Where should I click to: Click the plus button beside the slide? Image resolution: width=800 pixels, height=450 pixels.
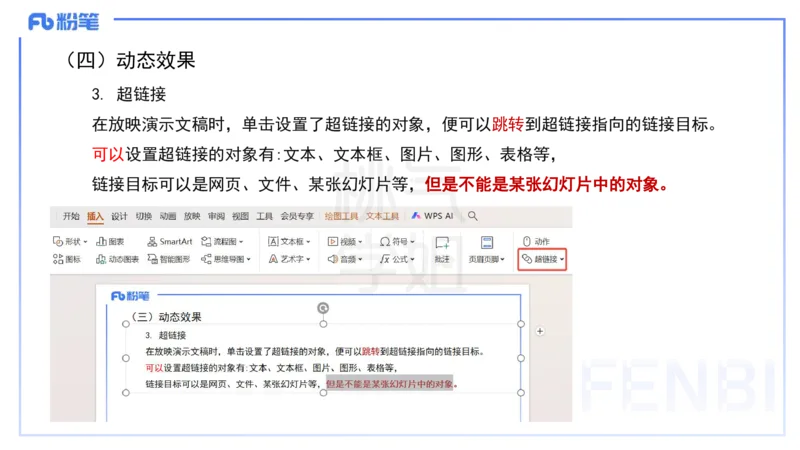[540, 332]
